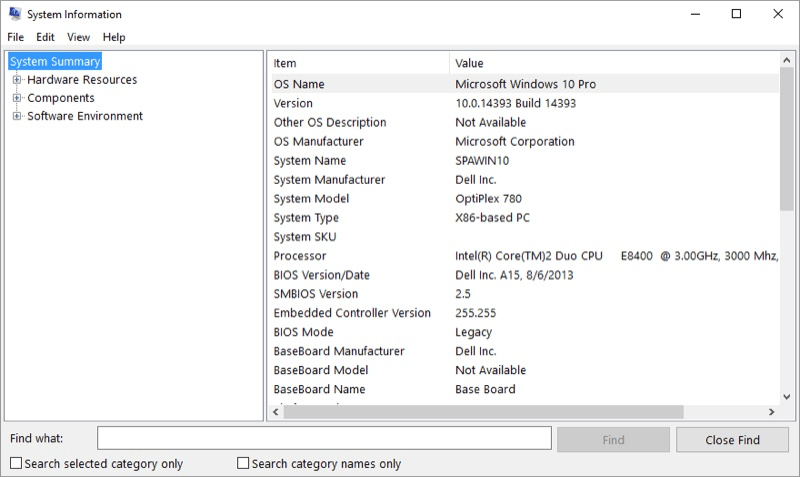
Task: Select the BaseBoard Manufacturer row
Action: click(x=525, y=351)
